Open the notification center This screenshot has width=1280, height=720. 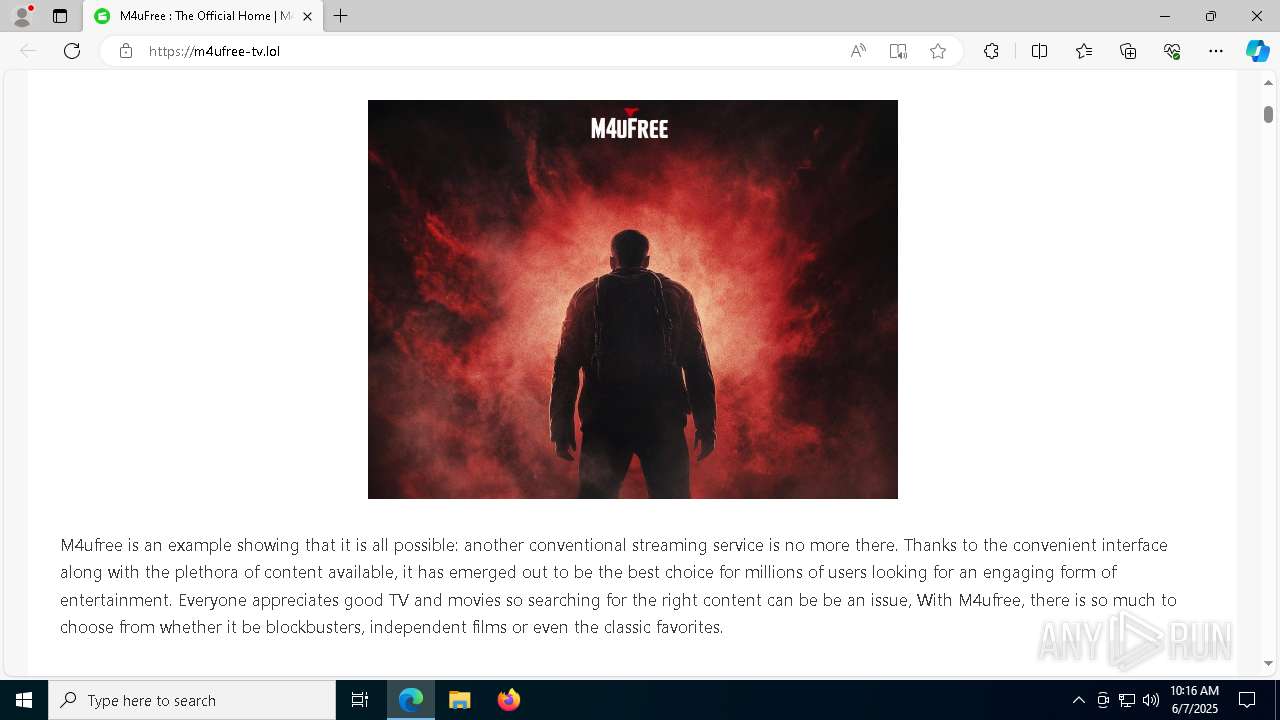[1247, 700]
